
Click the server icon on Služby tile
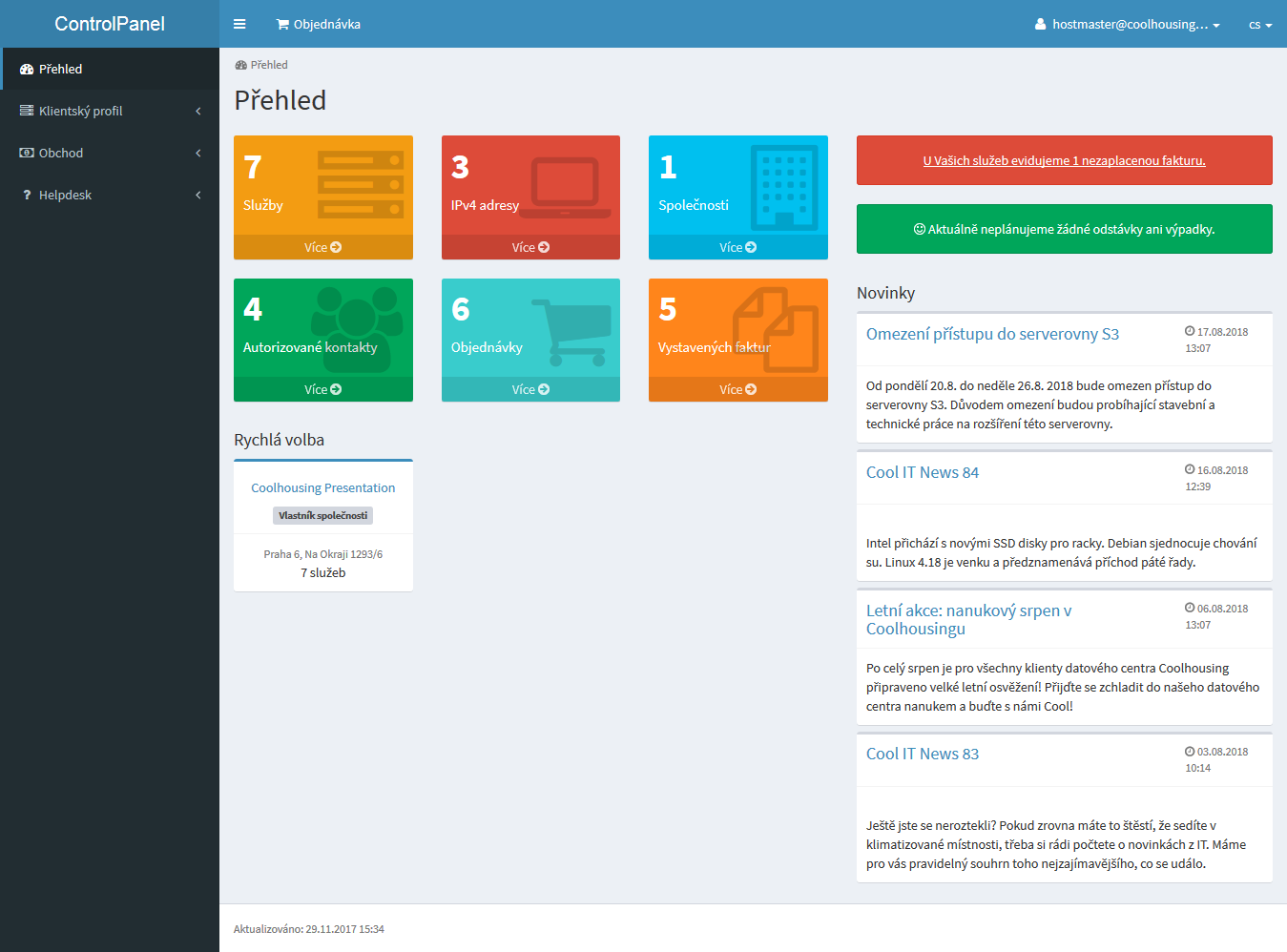[361, 184]
